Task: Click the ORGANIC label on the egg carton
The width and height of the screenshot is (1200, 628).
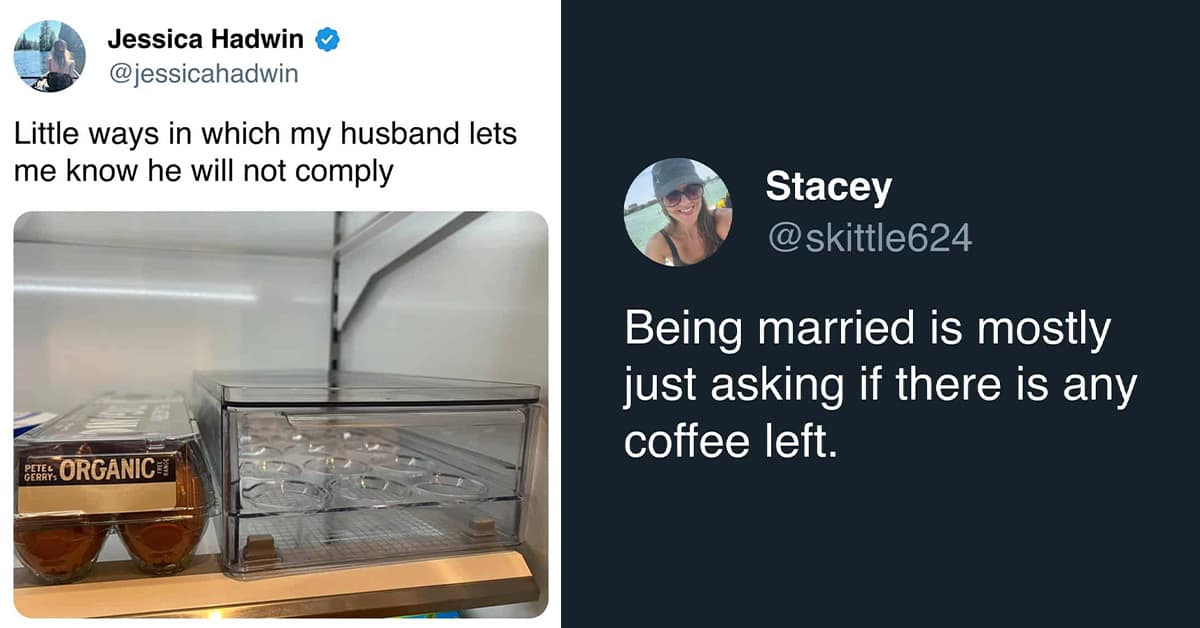Action: coord(106,468)
